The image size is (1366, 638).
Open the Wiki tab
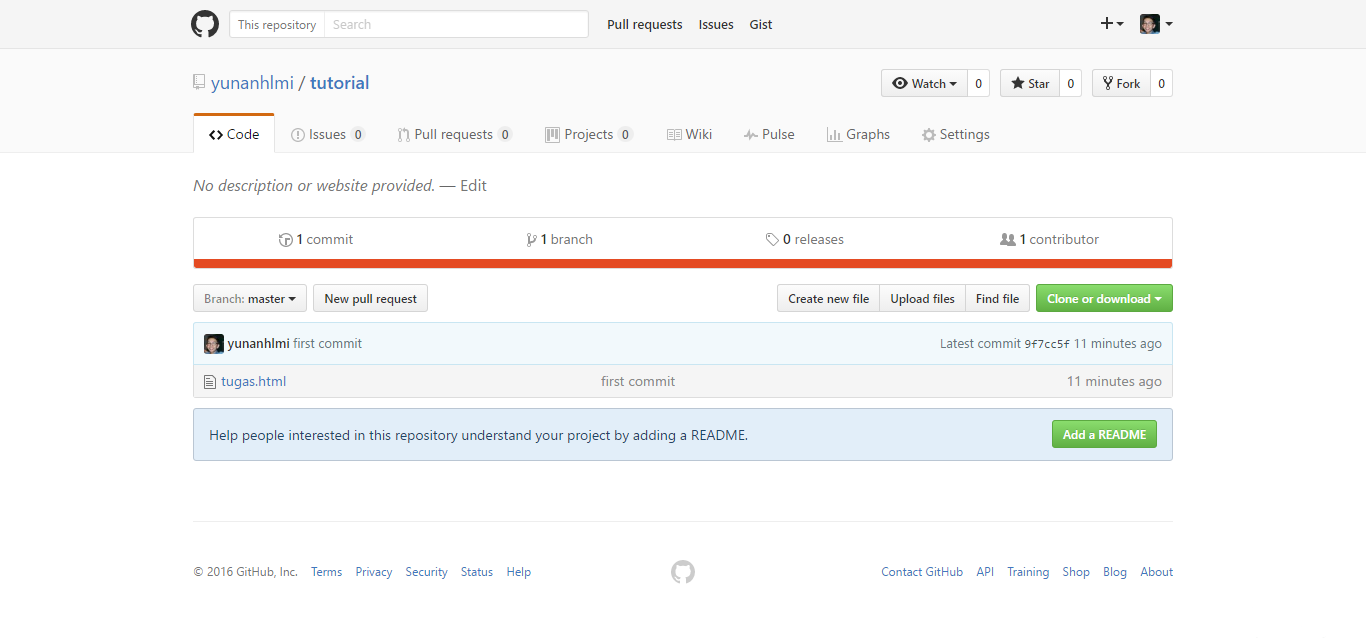click(x=689, y=134)
